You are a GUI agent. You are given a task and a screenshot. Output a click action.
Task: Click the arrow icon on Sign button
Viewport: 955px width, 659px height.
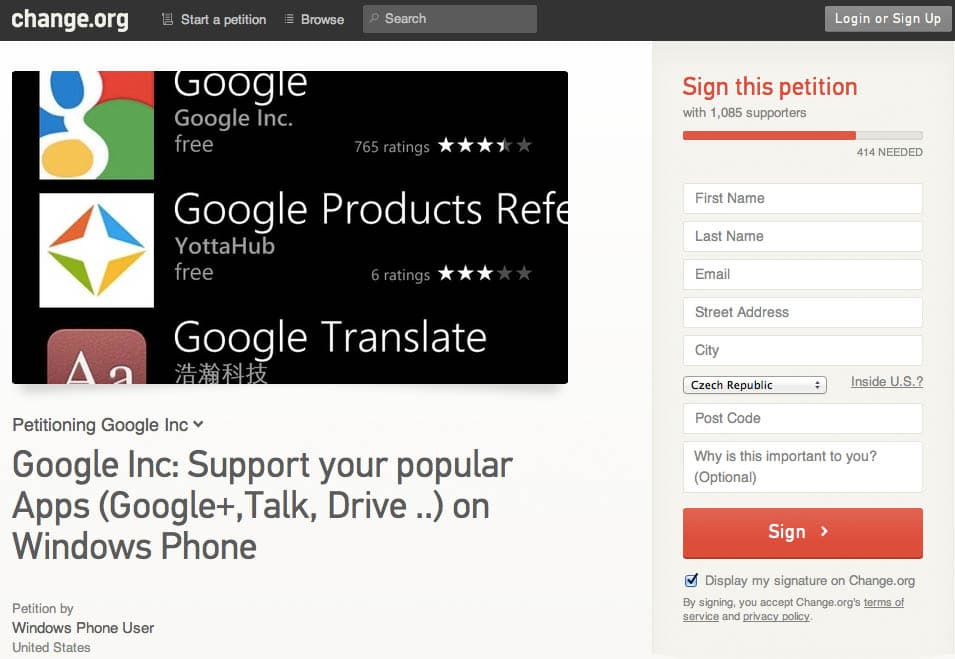pos(824,531)
